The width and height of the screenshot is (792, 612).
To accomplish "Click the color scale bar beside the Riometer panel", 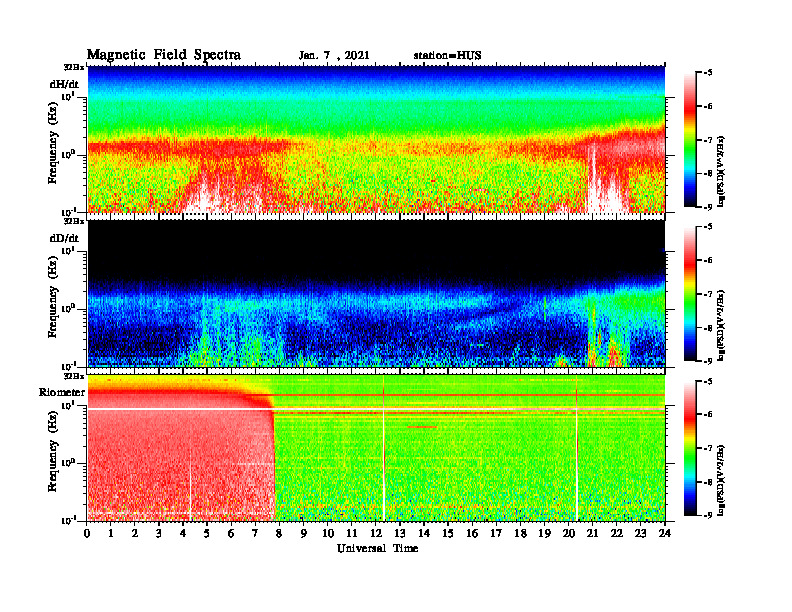I will [x=690, y=448].
